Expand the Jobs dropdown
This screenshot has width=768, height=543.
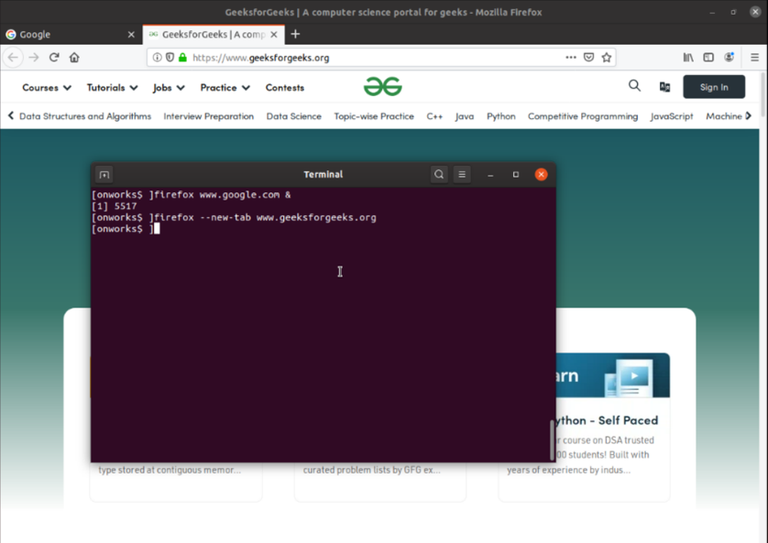tap(168, 88)
